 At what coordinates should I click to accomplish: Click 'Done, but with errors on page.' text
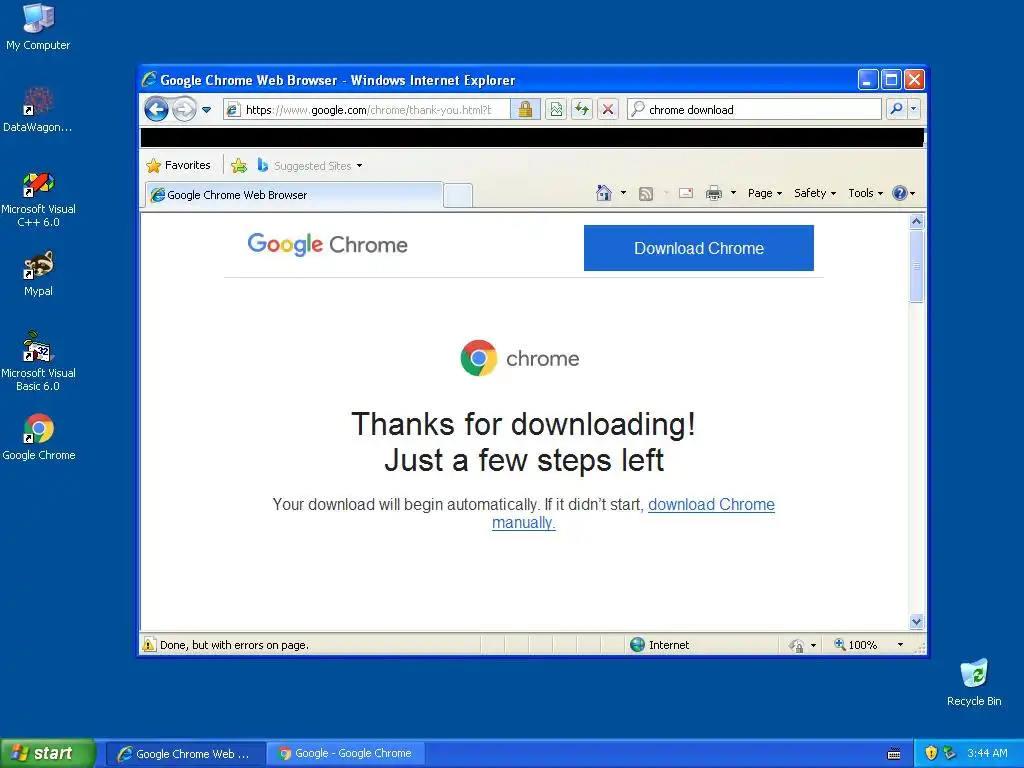(x=234, y=645)
